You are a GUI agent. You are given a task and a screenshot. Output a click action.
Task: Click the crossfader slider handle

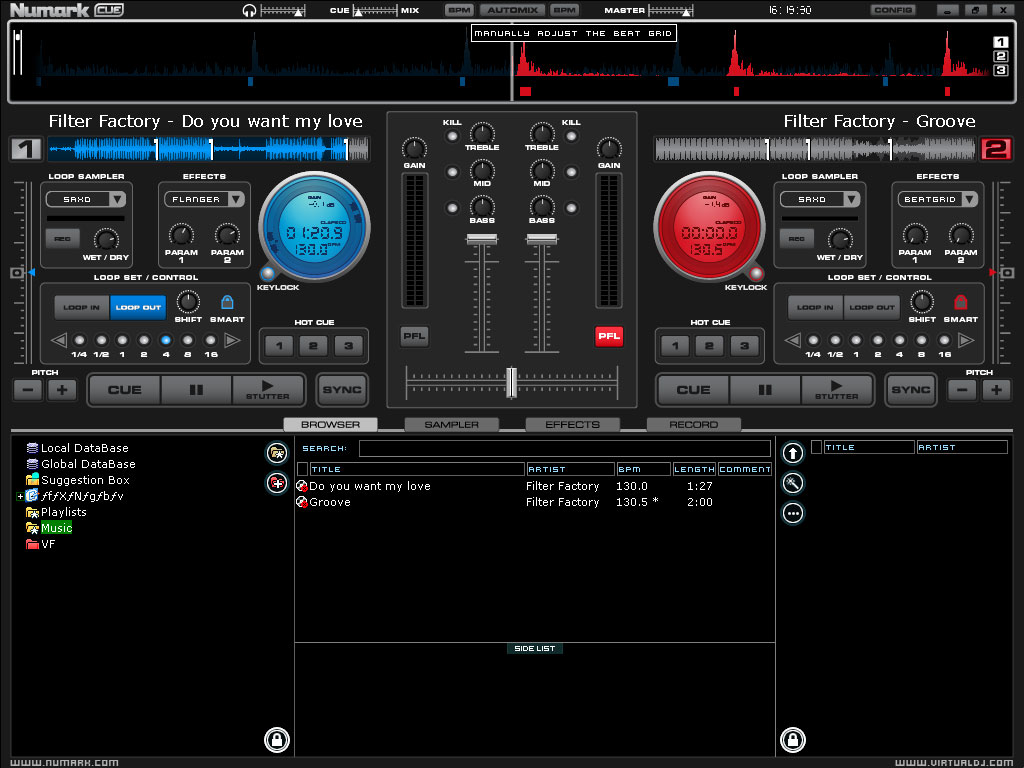pos(511,381)
